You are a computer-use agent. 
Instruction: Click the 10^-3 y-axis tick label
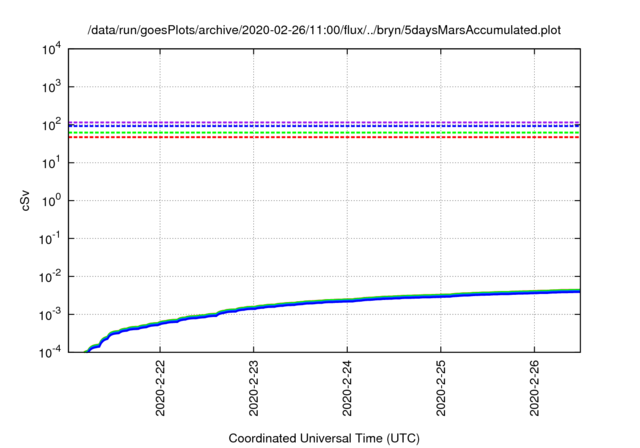50,315
